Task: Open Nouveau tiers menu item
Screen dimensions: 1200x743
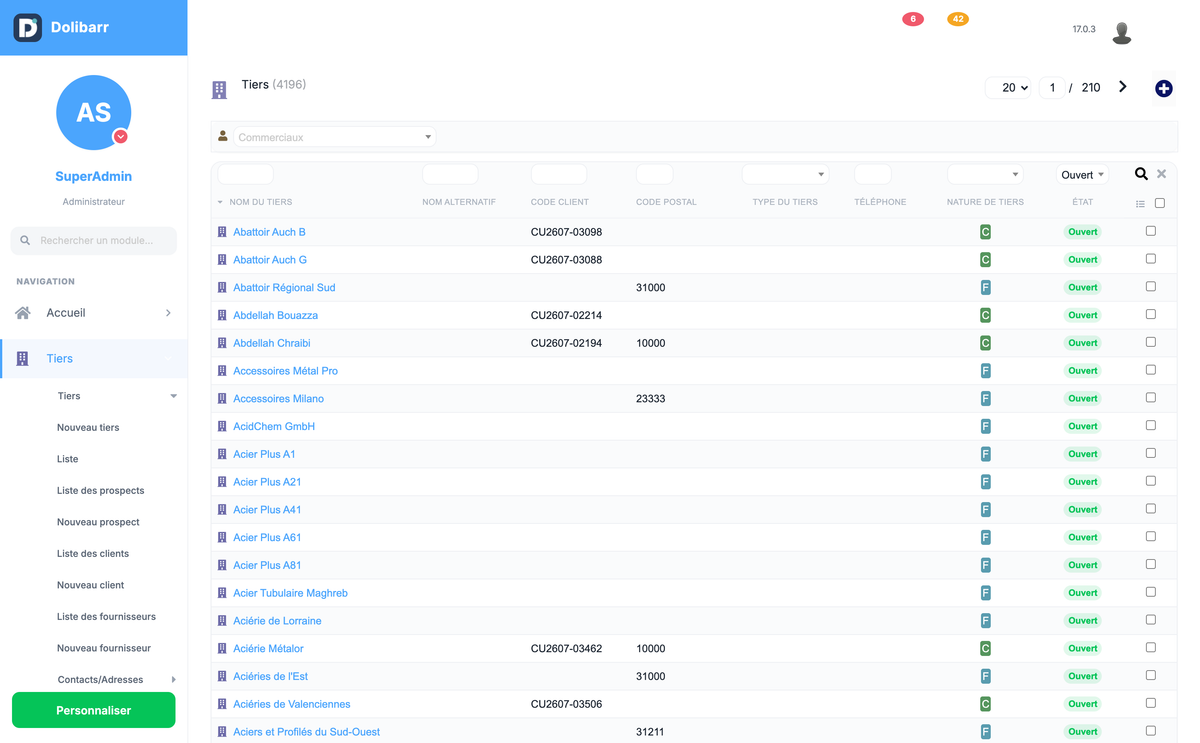Action: pos(88,428)
